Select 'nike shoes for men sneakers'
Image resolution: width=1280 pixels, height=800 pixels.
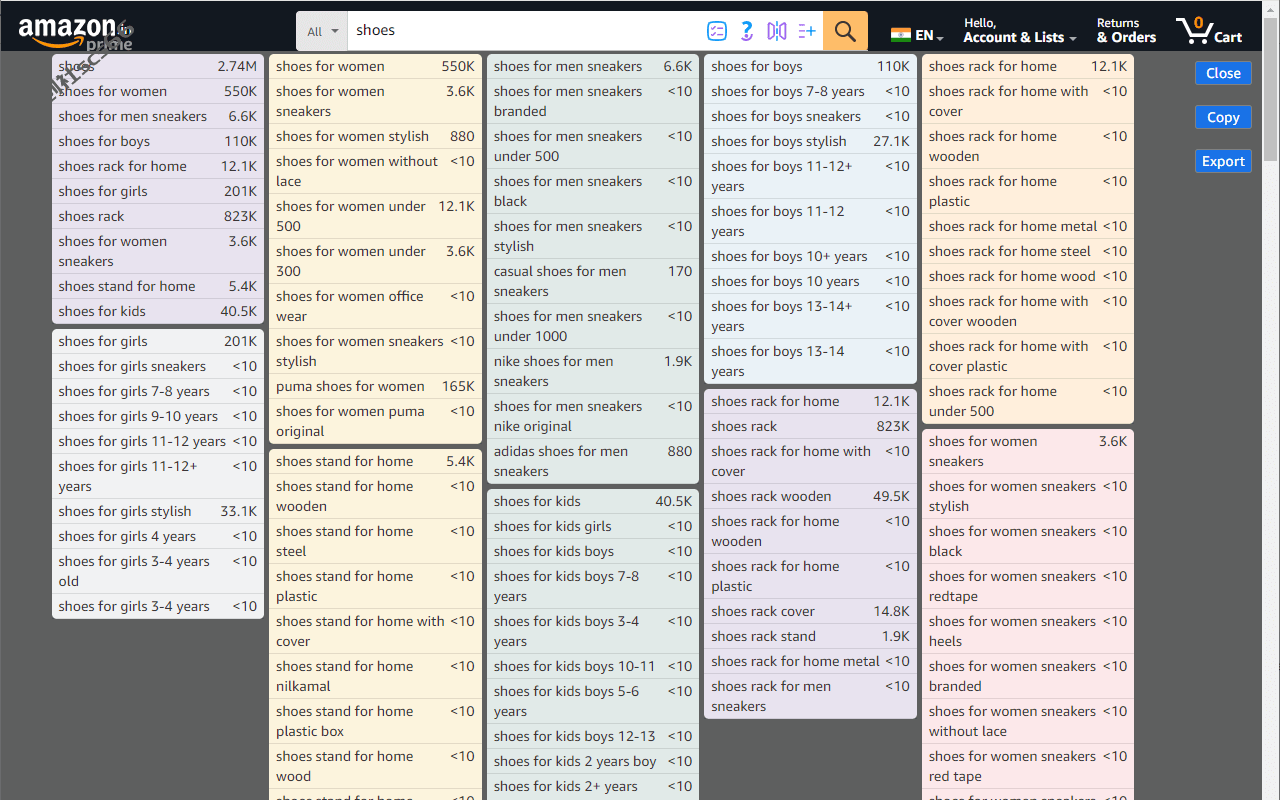593,371
